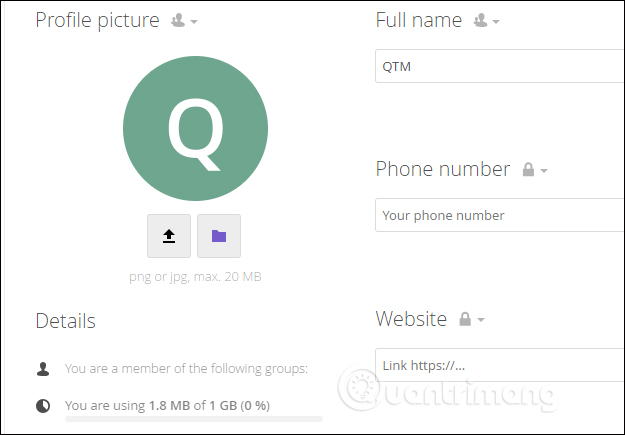Select profile picture from Files folder
The image size is (625, 435).
(x=219, y=236)
